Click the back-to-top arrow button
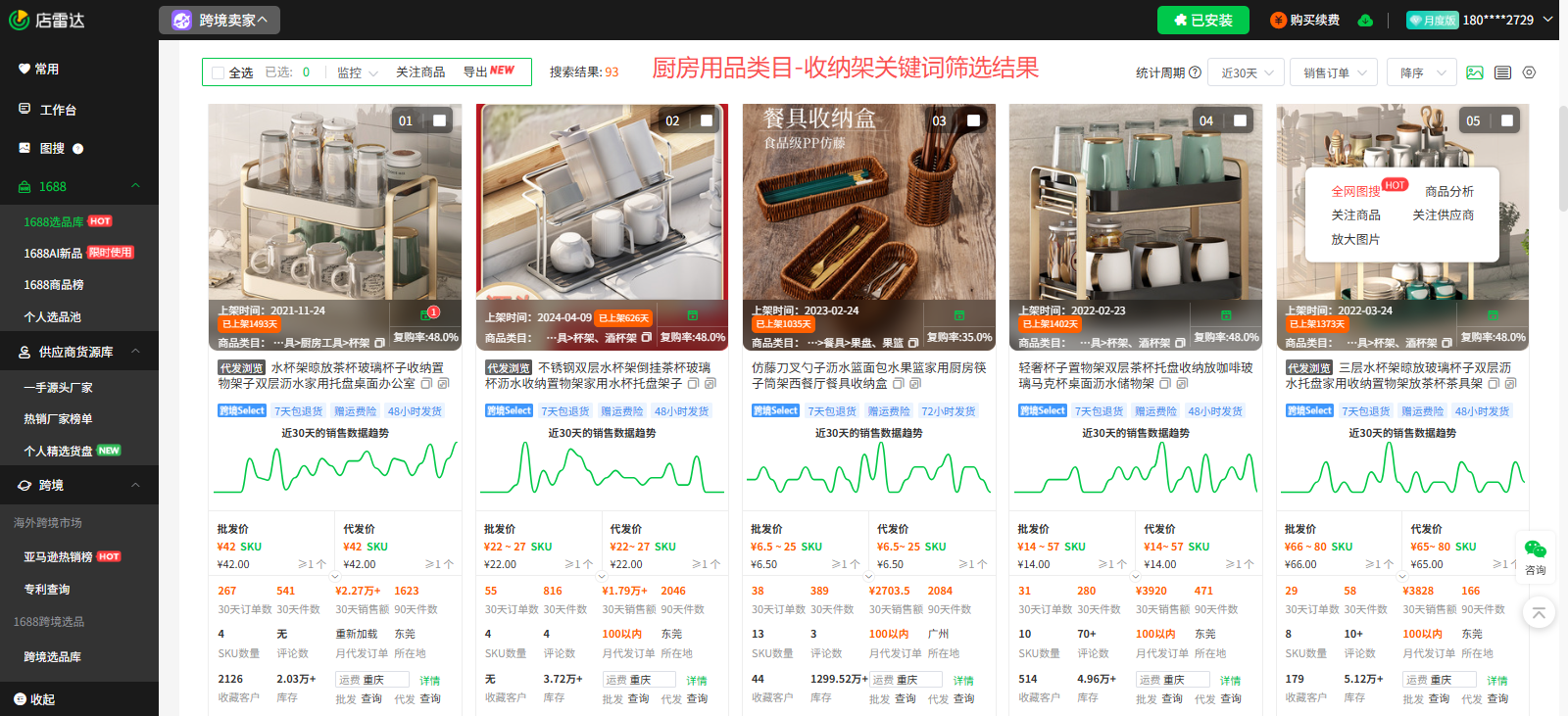The width and height of the screenshot is (1568, 716). point(1538,613)
